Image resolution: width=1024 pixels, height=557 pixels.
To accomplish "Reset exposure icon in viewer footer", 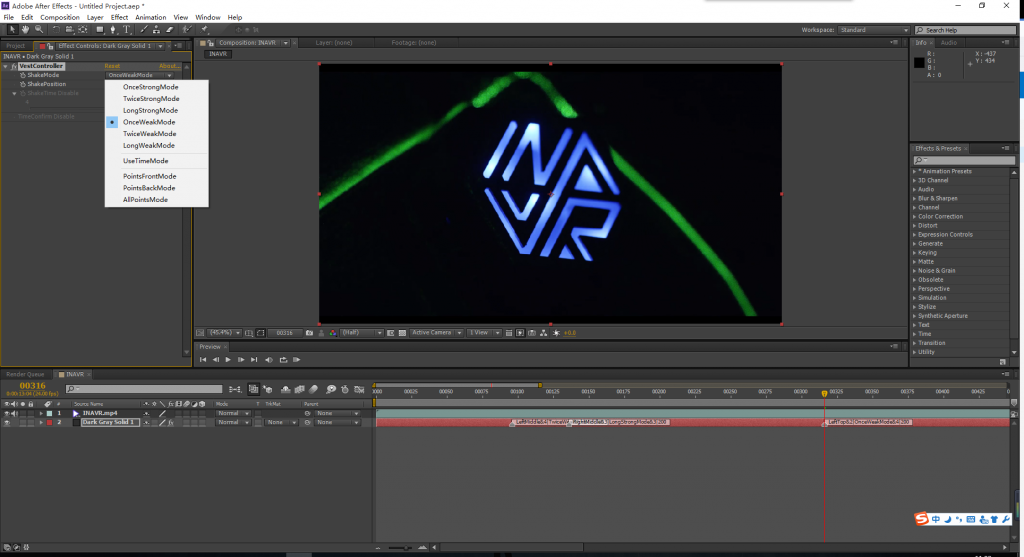I will (556, 333).
